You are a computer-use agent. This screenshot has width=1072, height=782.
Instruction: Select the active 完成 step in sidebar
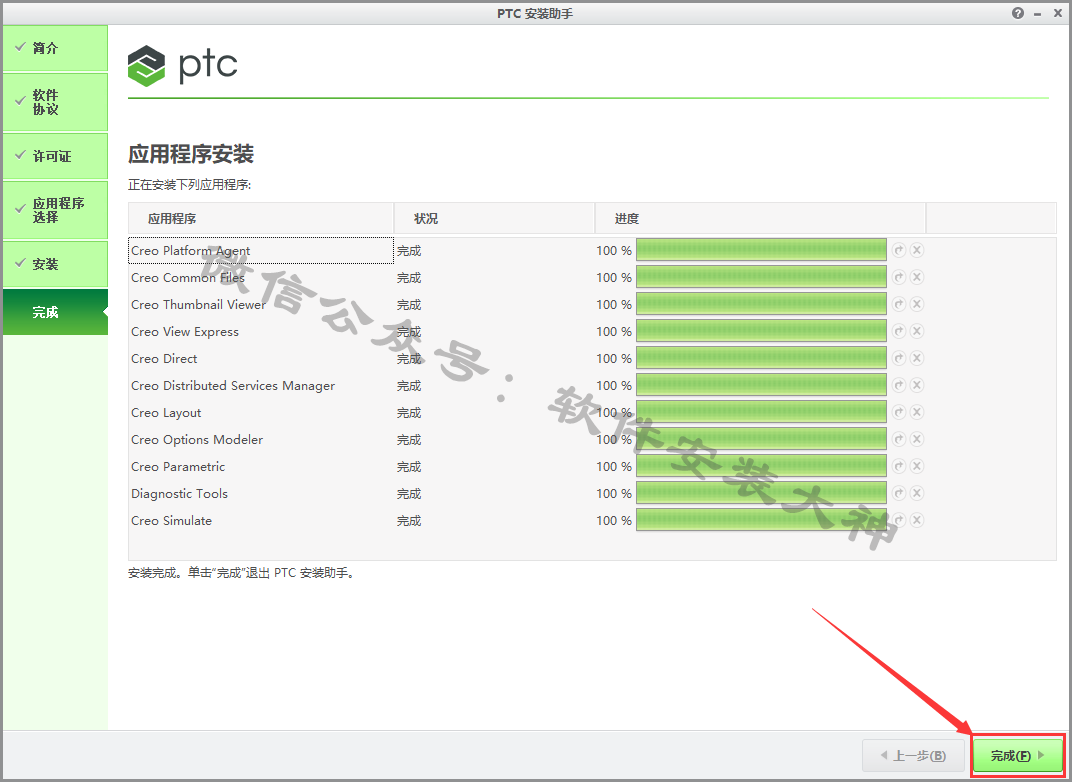(x=55, y=312)
